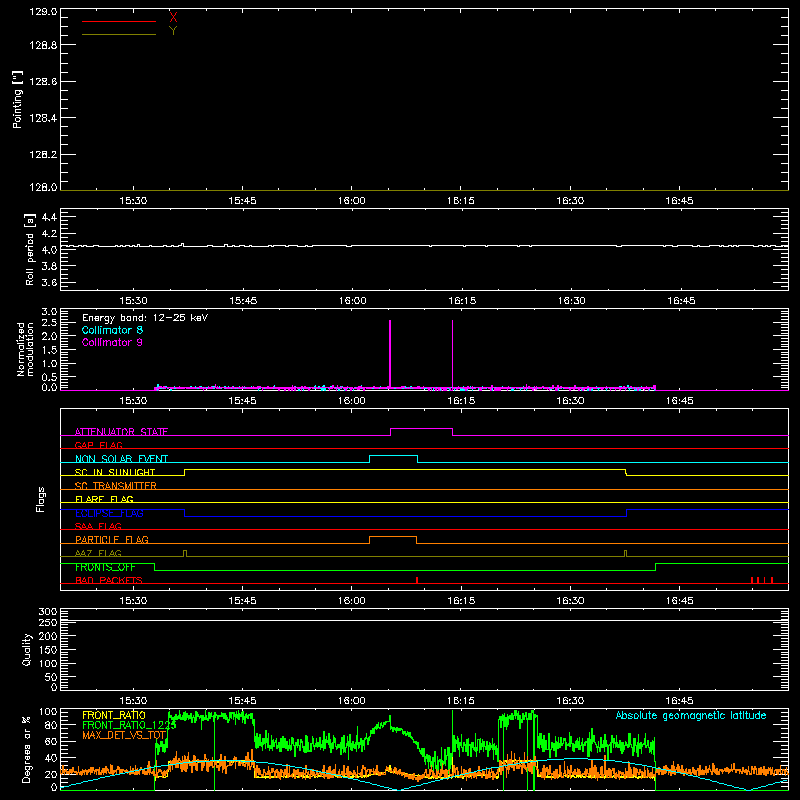The image size is (800, 800).
Task: Click the BAD_PACKETS flag label
Action: pyautogui.click(x=108, y=580)
